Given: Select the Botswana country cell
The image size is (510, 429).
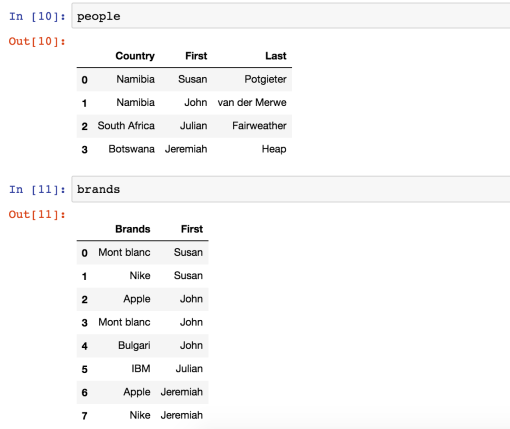Looking at the screenshot, I should tap(131, 149).
